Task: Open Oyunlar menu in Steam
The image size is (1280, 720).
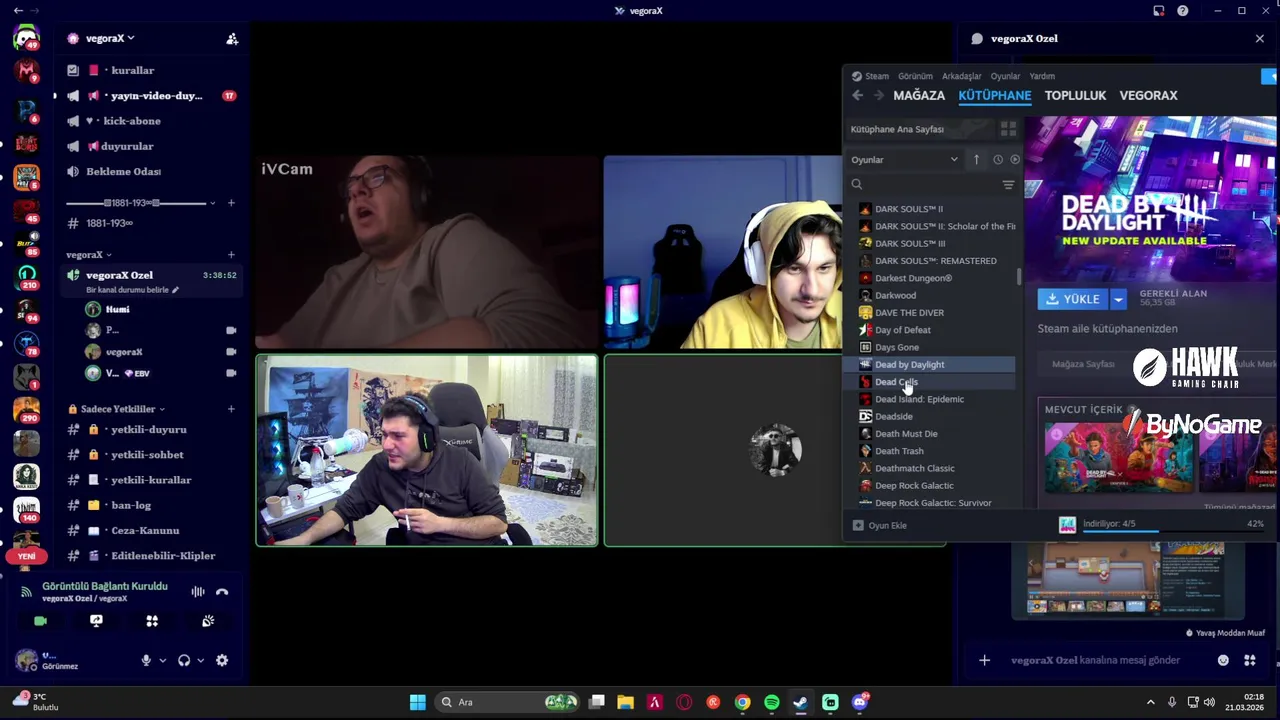Action: click(x=1005, y=76)
